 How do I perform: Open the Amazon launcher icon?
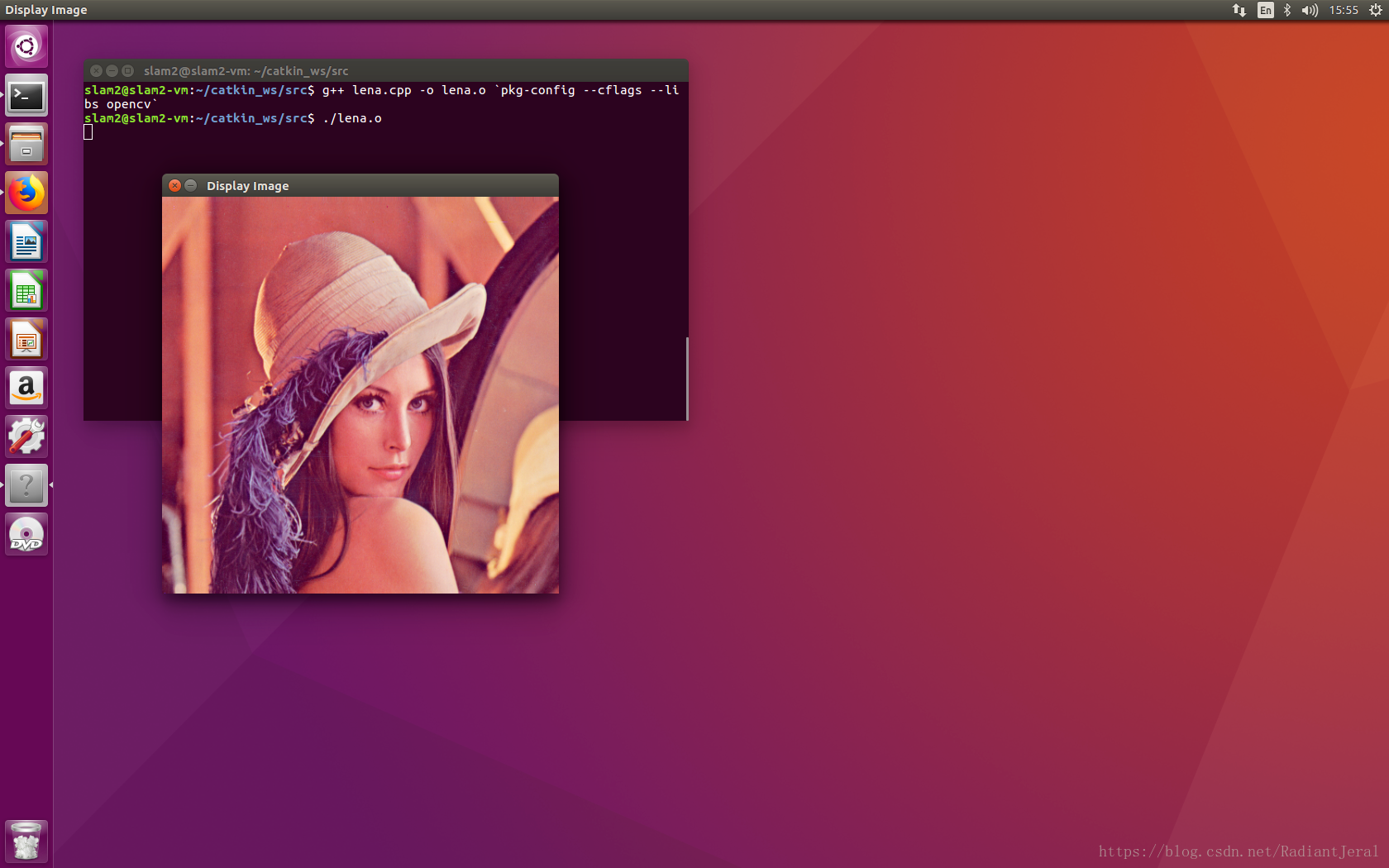(x=26, y=388)
